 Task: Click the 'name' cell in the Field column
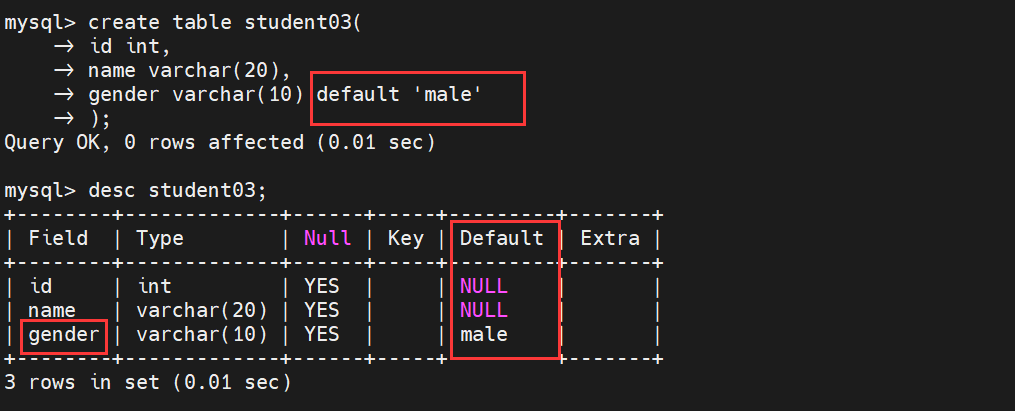tap(52, 311)
